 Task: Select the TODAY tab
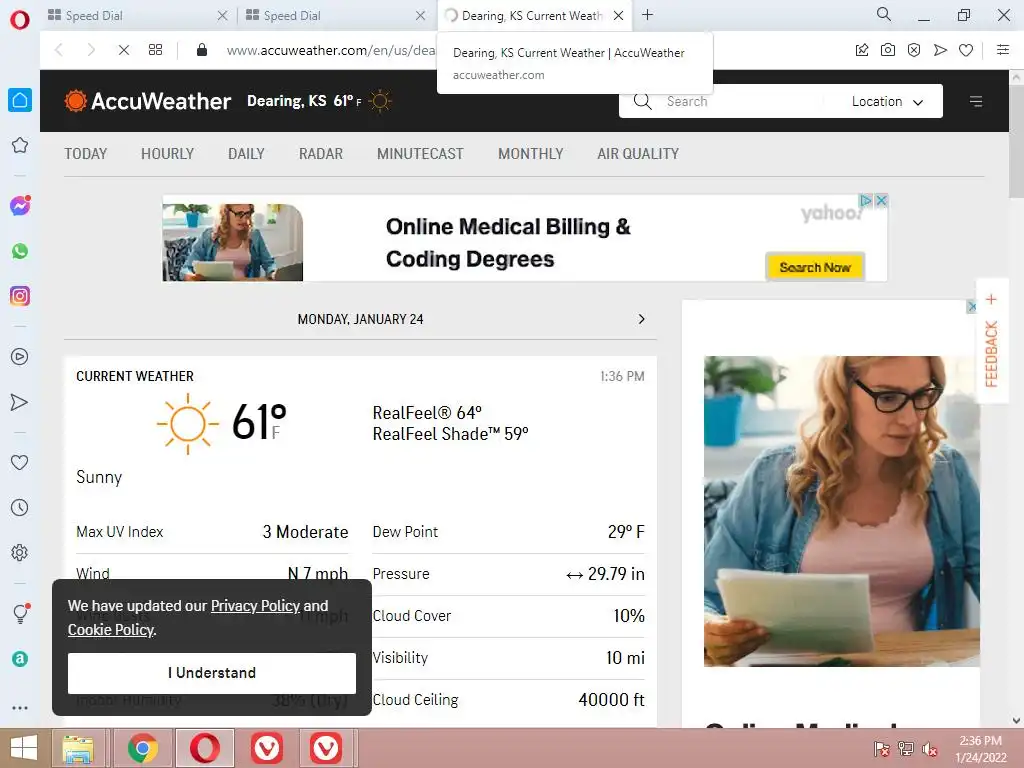(86, 154)
